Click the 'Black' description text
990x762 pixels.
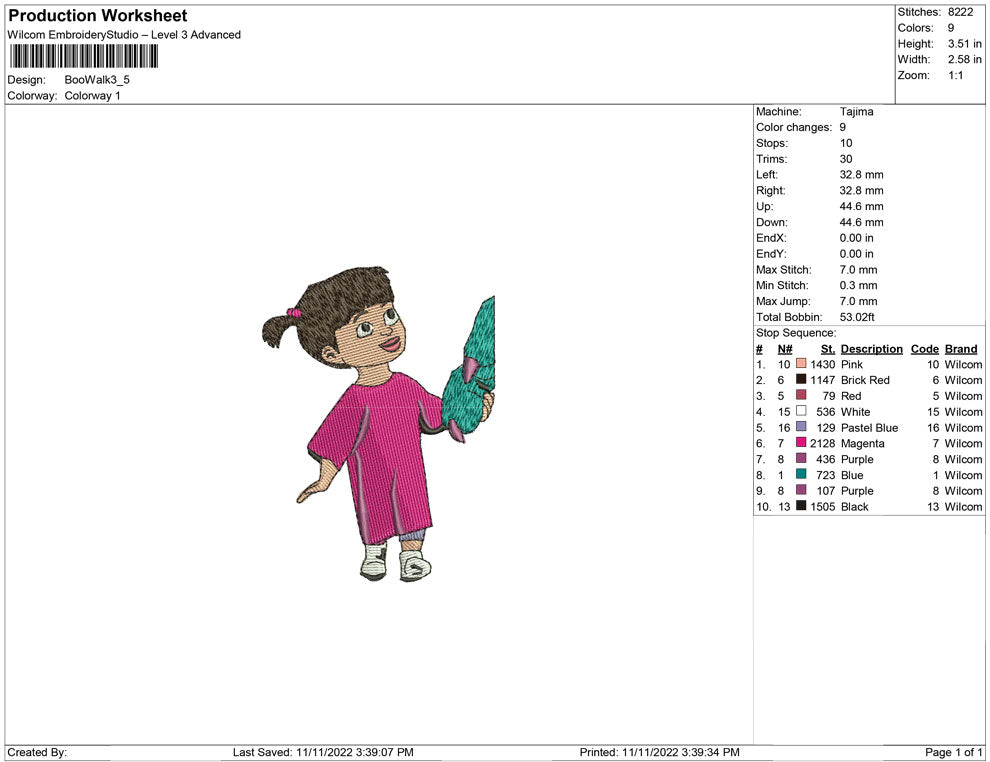[855, 506]
